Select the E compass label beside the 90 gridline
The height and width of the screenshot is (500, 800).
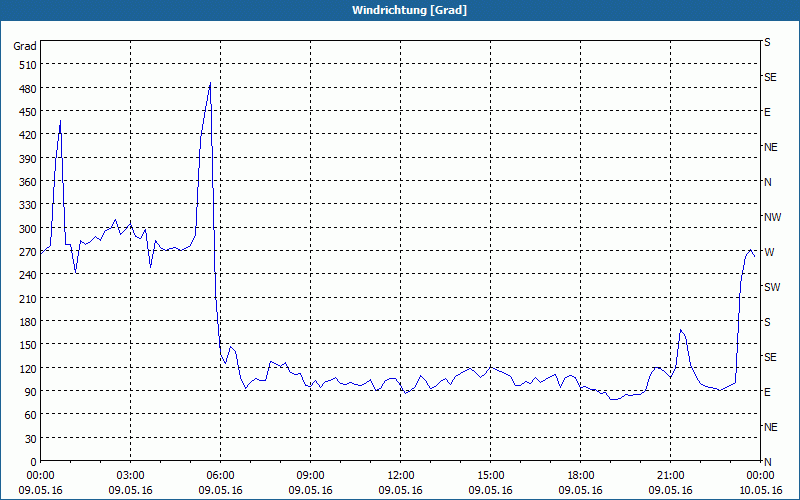click(x=767, y=392)
